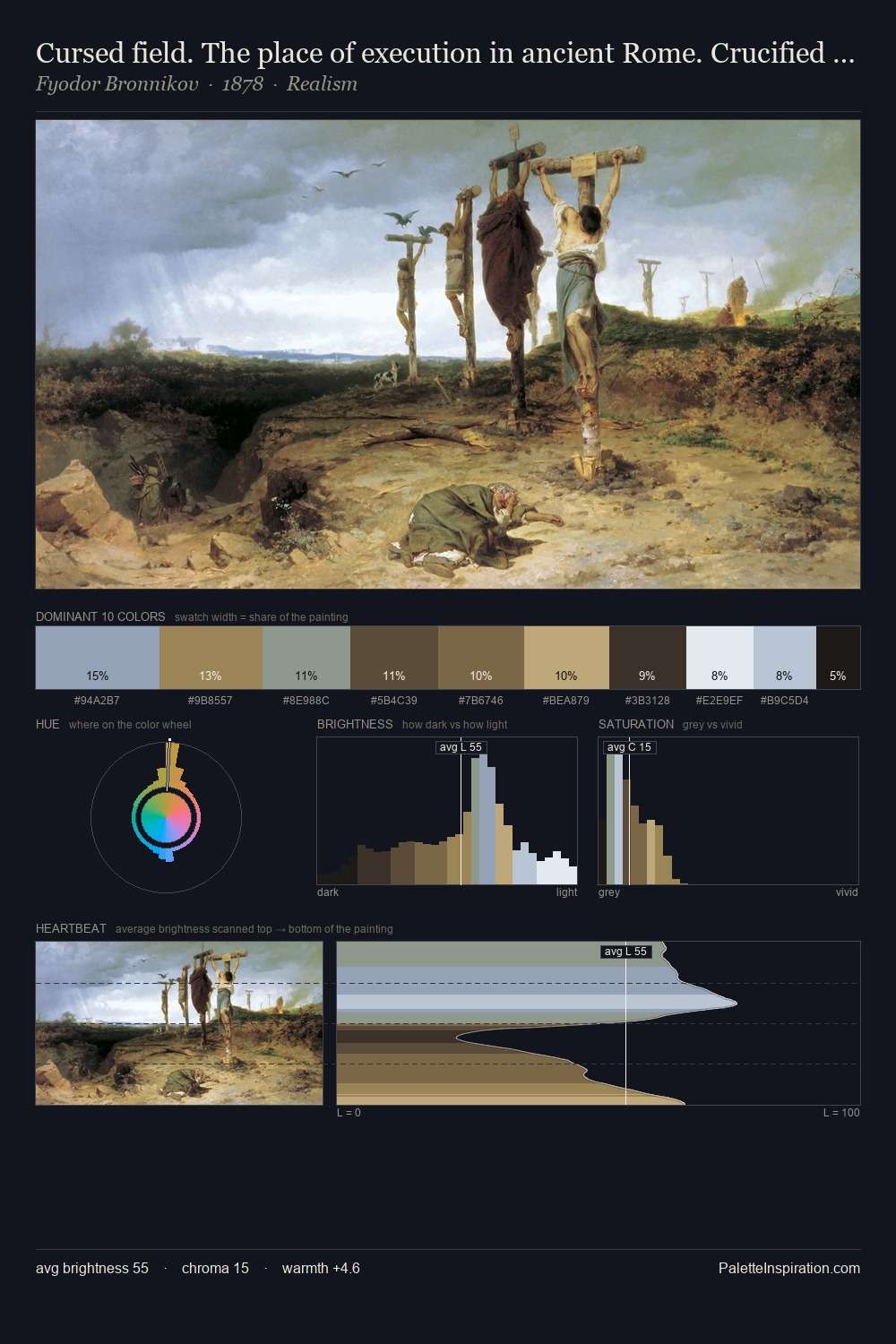
Task: Click the 'L = 0' axis label
Action: [349, 1113]
